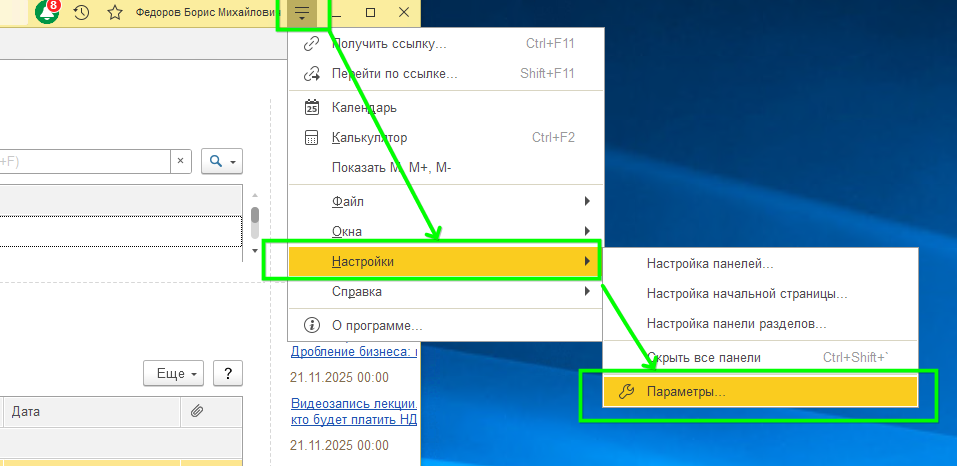This screenshot has width=957, height=466.
Task: Open the Еще dropdown button
Action: pyautogui.click(x=173, y=373)
